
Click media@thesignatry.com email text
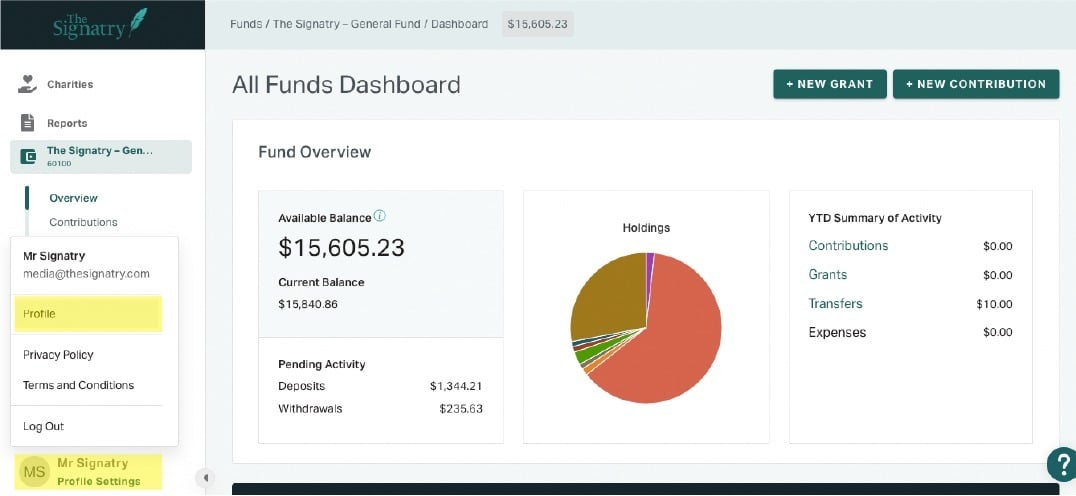point(86,274)
